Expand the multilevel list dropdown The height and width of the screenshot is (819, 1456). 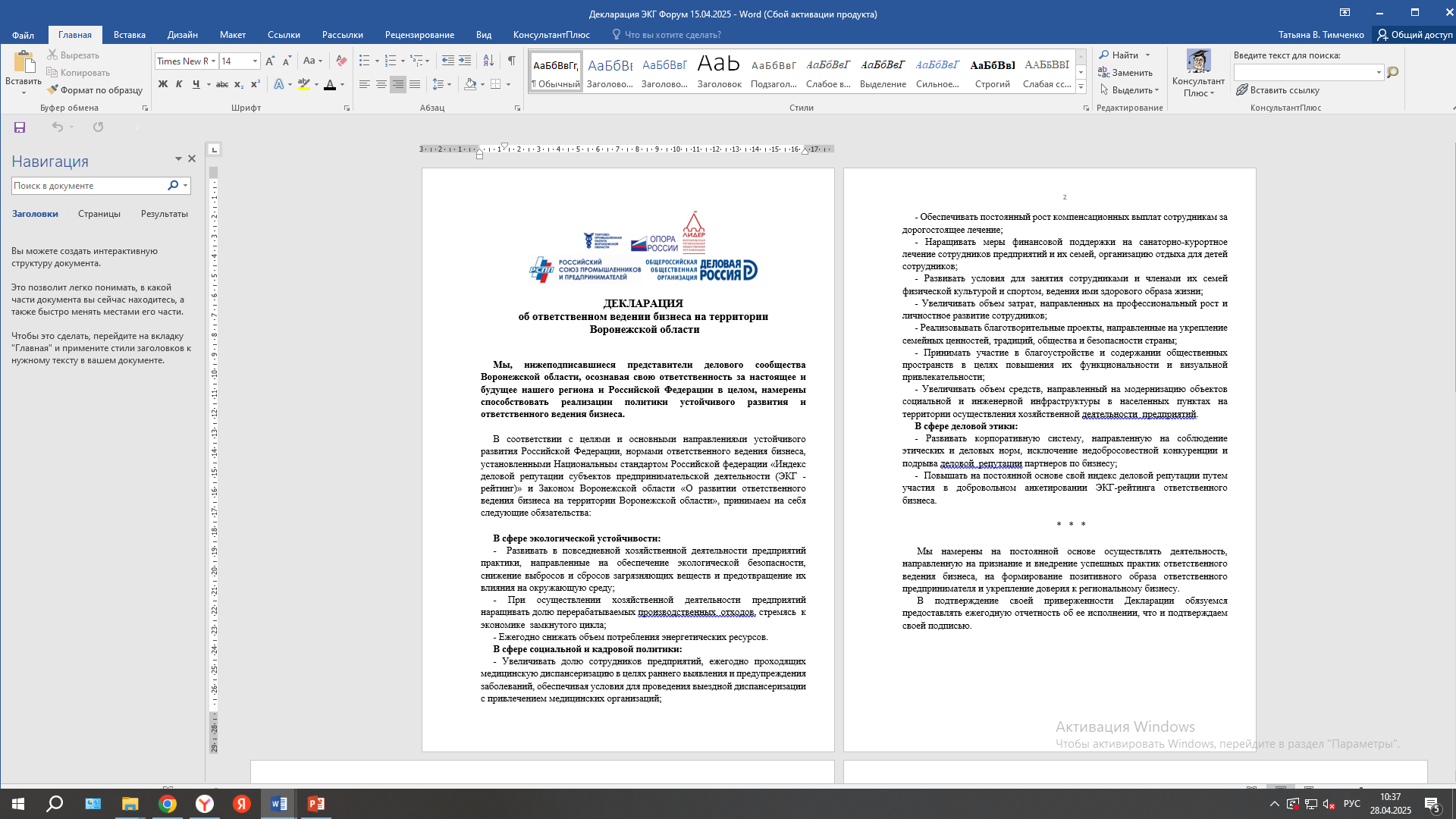(x=428, y=61)
